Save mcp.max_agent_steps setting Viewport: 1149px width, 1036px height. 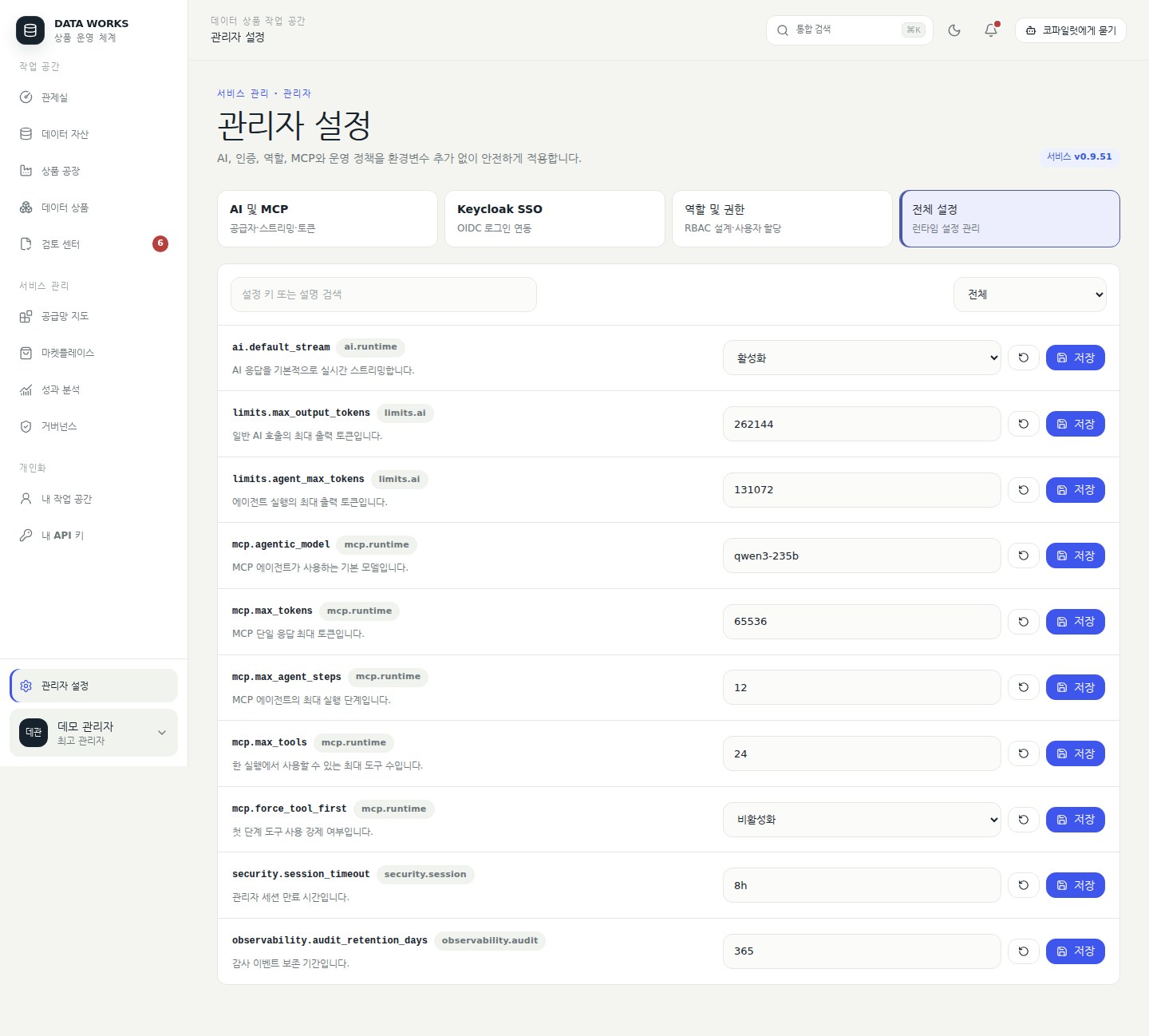(x=1076, y=687)
